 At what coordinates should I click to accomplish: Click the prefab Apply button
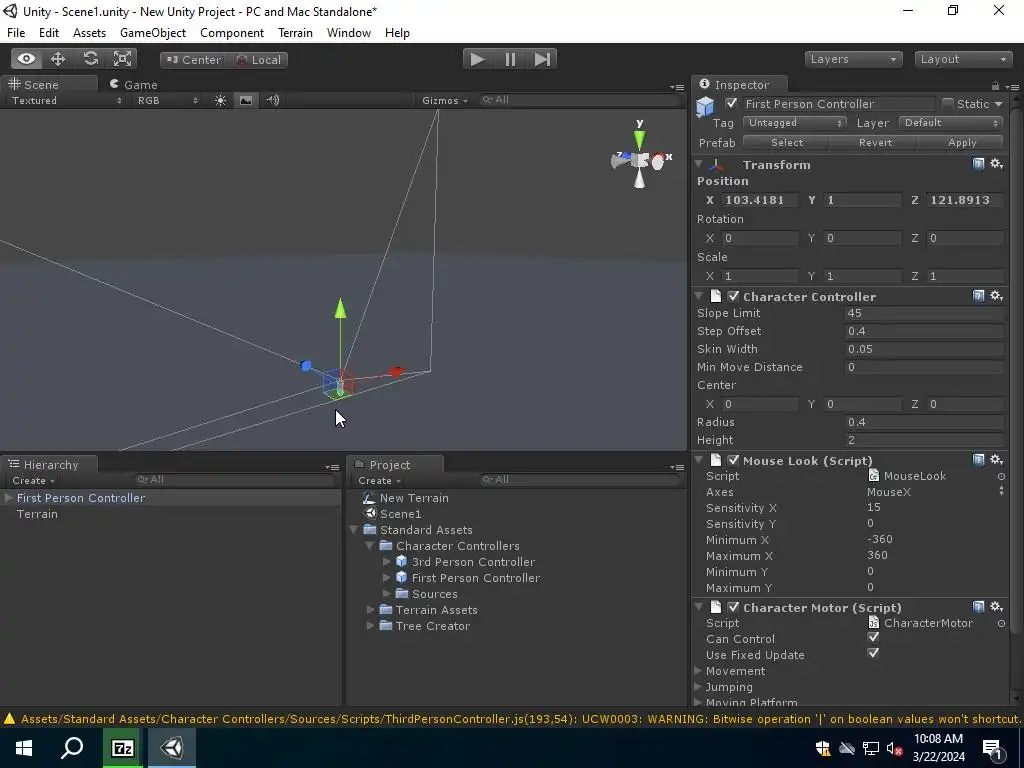[962, 142]
